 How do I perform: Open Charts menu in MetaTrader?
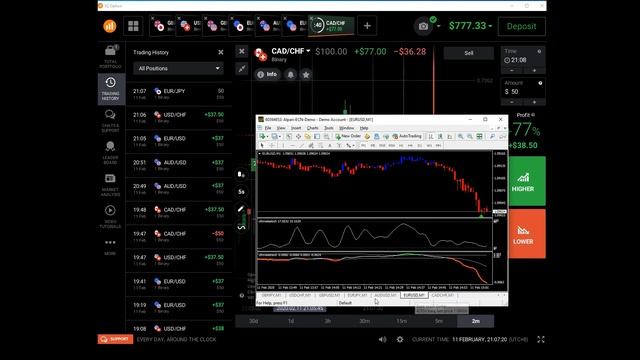[313, 128]
